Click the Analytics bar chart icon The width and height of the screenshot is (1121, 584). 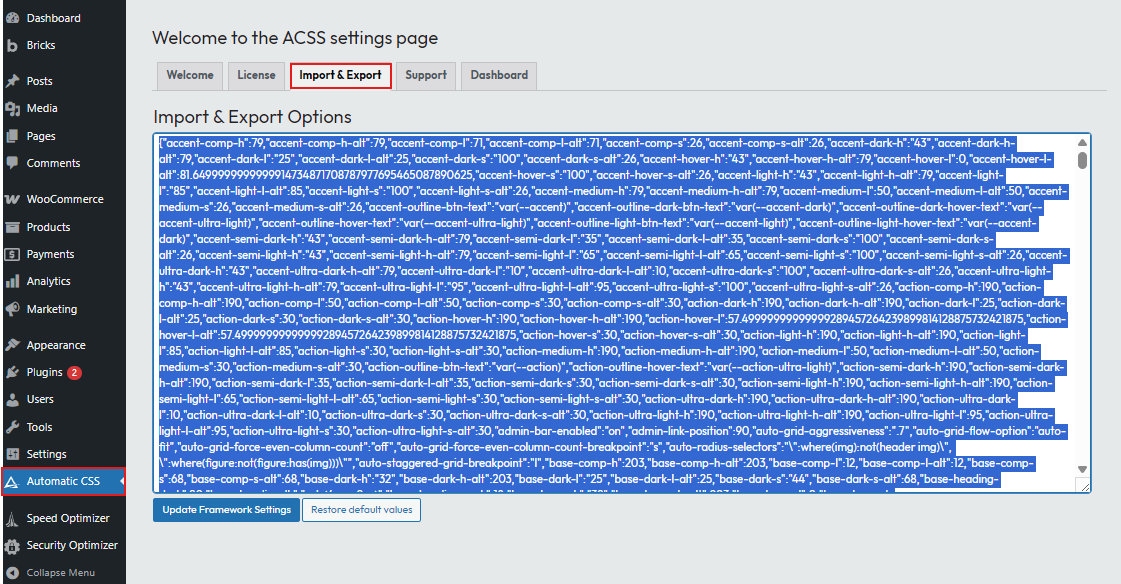click(x=12, y=281)
